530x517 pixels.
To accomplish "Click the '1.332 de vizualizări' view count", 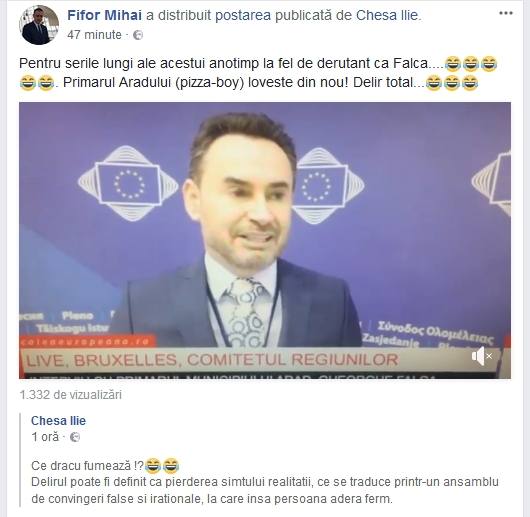I will tap(71, 395).
